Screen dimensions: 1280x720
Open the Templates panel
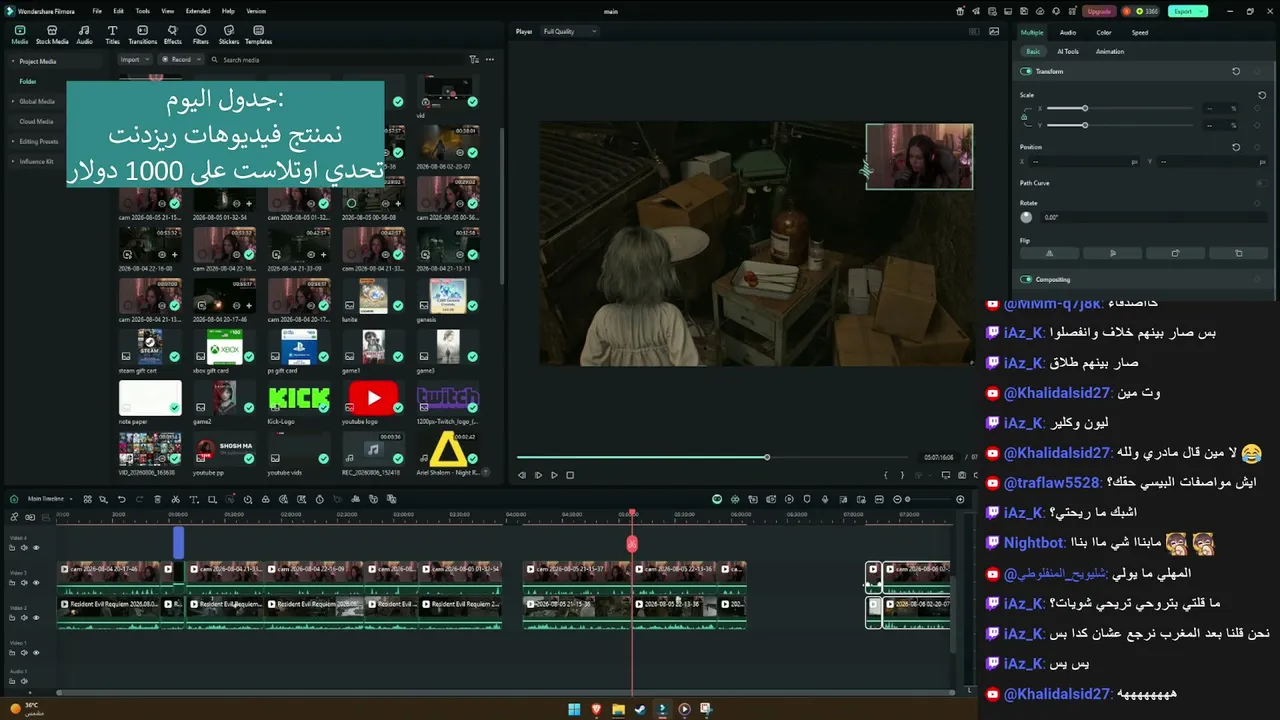[x=258, y=35]
